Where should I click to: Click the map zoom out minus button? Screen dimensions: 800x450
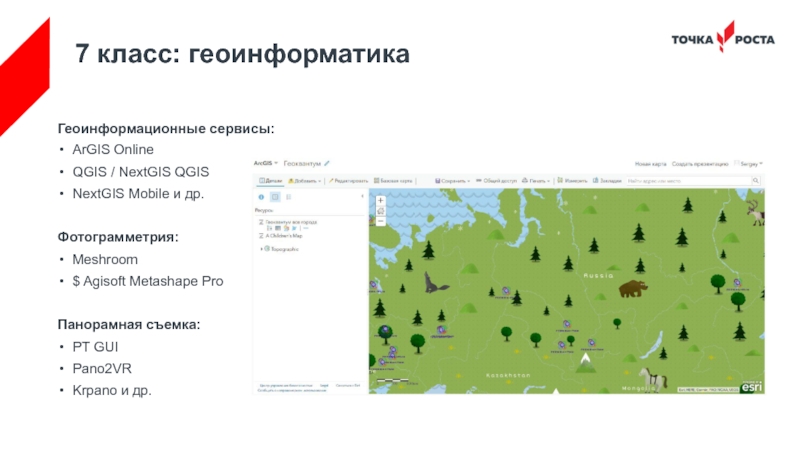click(380, 221)
